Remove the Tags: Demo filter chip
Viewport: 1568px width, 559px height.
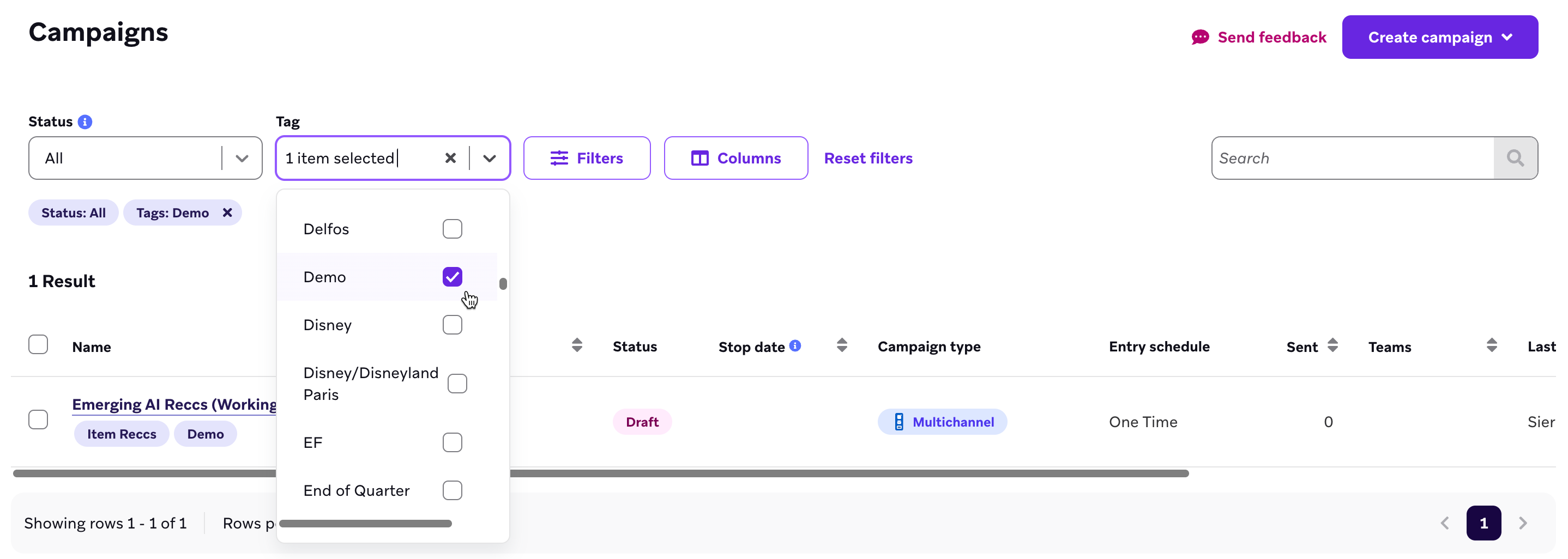coord(227,213)
